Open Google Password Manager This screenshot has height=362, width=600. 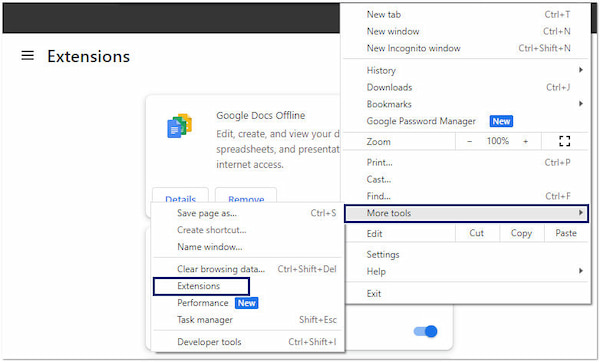coord(466,121)
